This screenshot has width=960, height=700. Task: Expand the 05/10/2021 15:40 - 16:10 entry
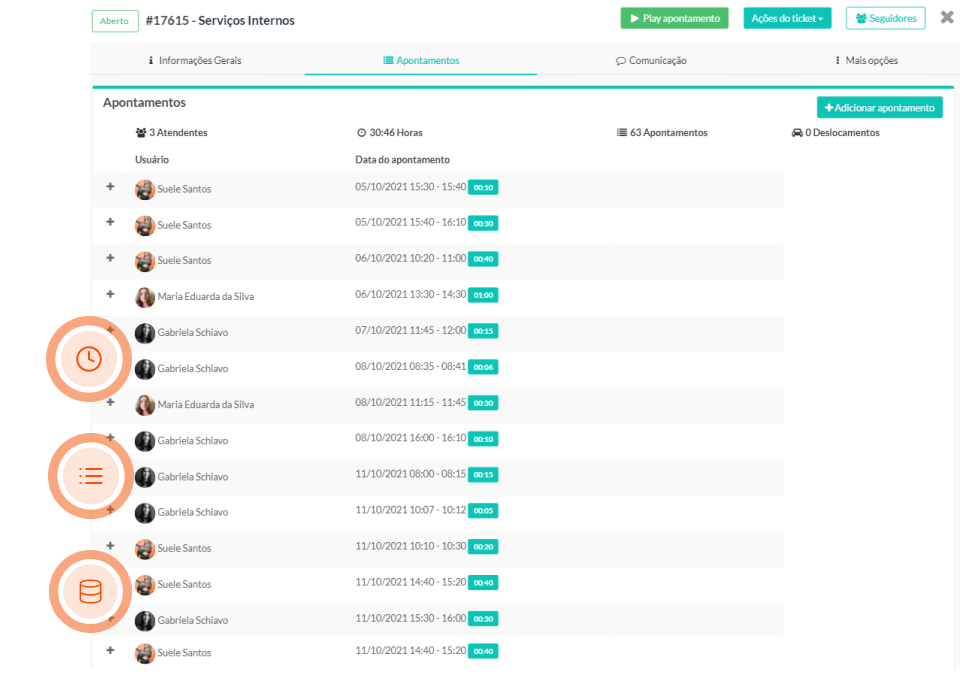click(110, 222)
